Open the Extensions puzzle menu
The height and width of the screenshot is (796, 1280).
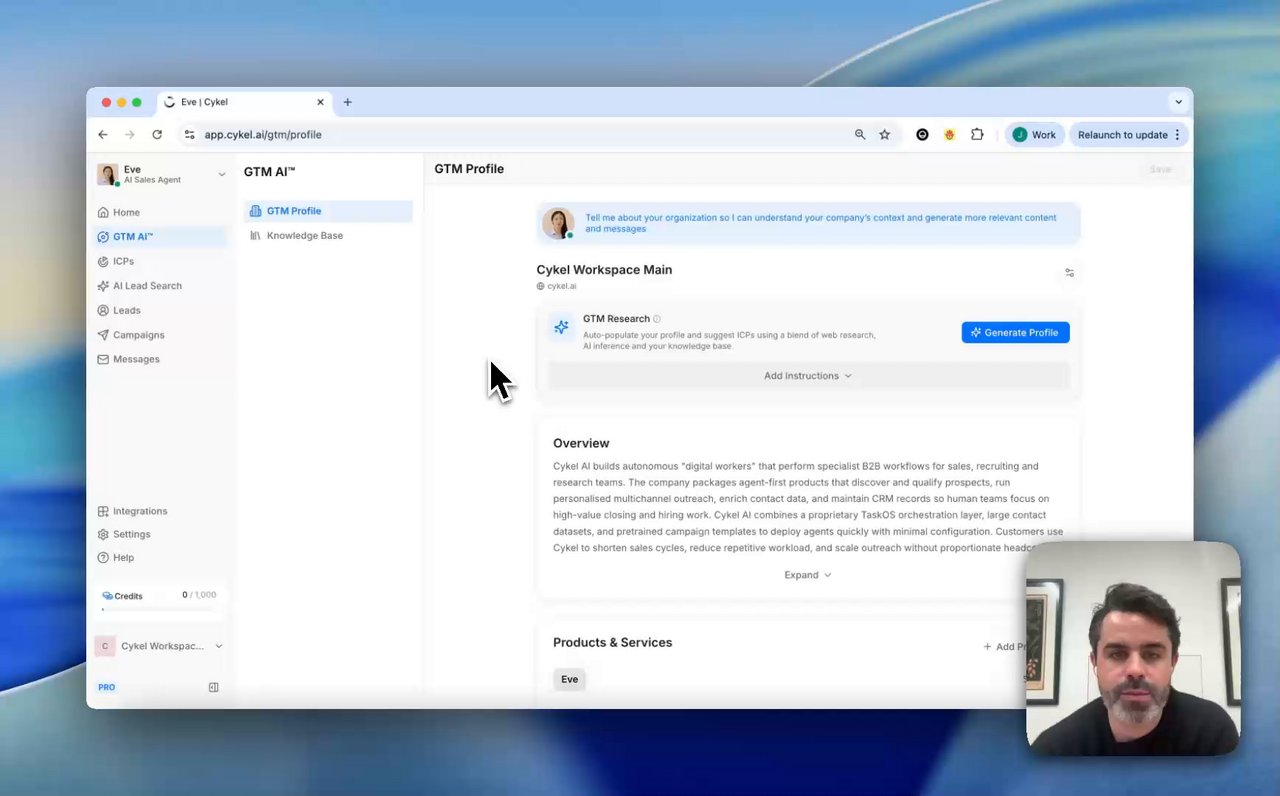[977, 135]
